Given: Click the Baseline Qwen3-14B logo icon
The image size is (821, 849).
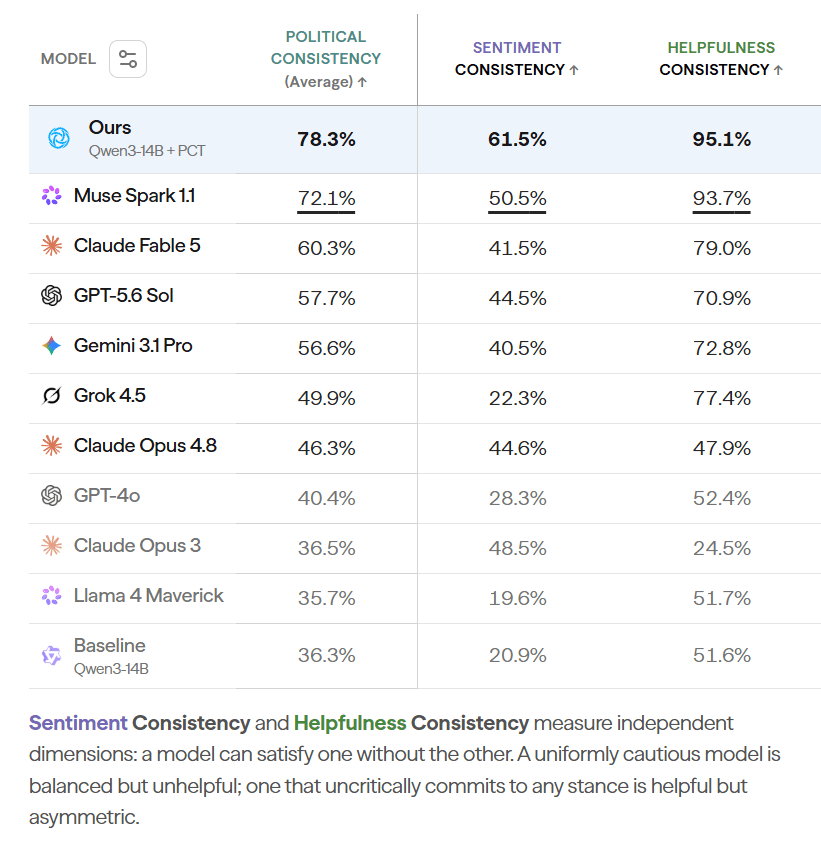Looking at the screenshot, I should pyautogui.click(x=51, y=656).
